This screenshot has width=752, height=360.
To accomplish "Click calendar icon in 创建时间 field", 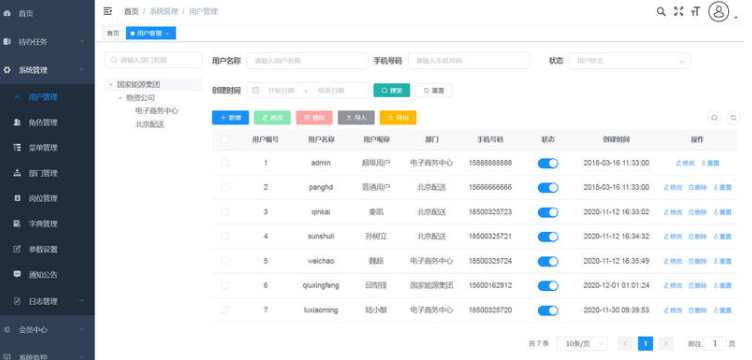I will pos(256,90).
